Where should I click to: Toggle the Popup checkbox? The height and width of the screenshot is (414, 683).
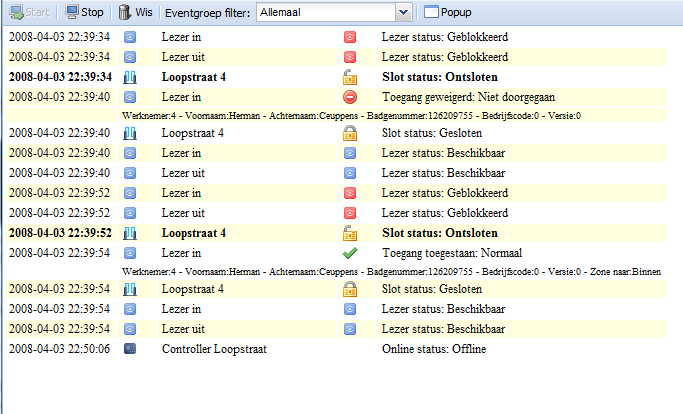click(448, 12)
